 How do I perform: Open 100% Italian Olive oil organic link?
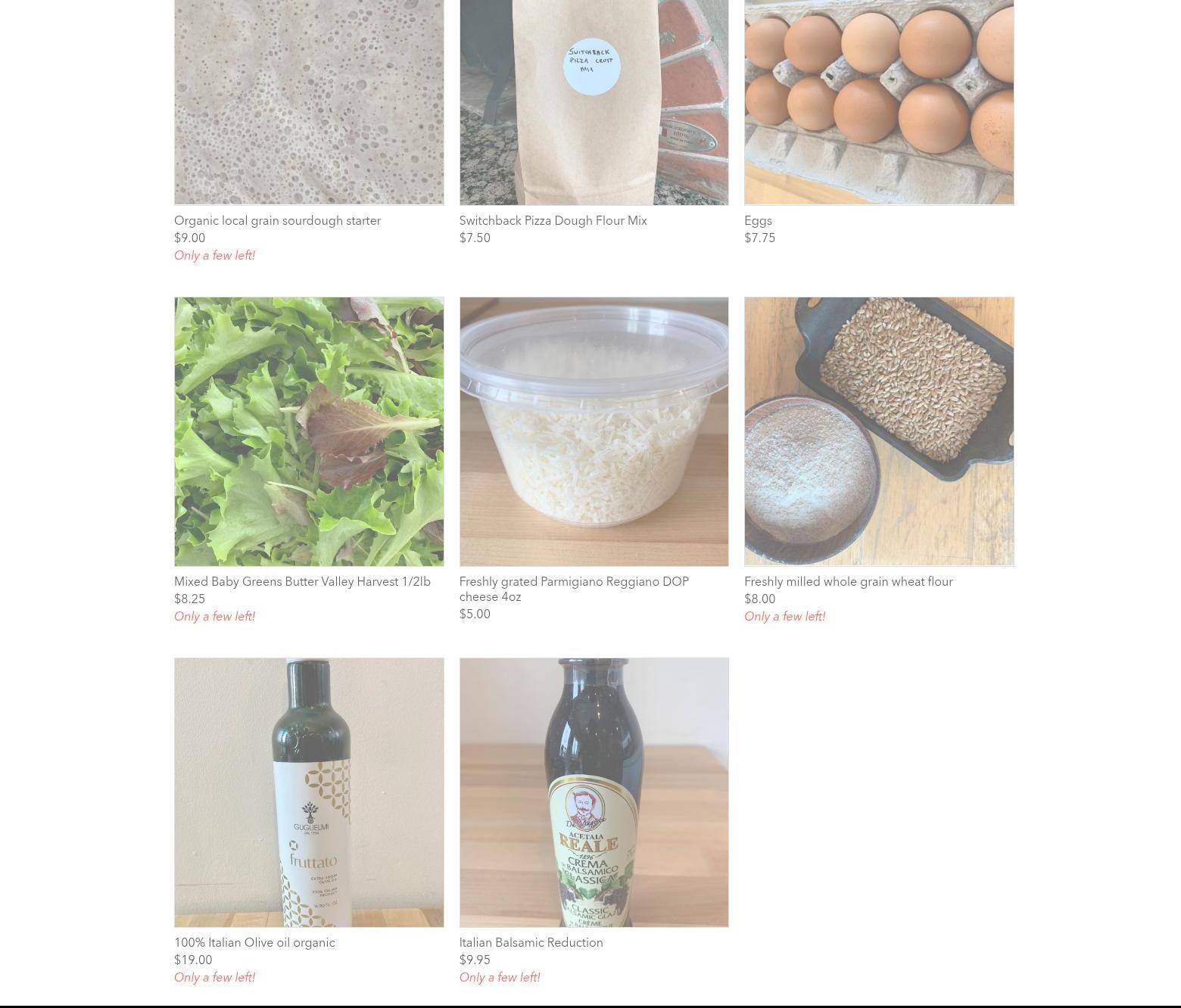[x=254, y=943]
